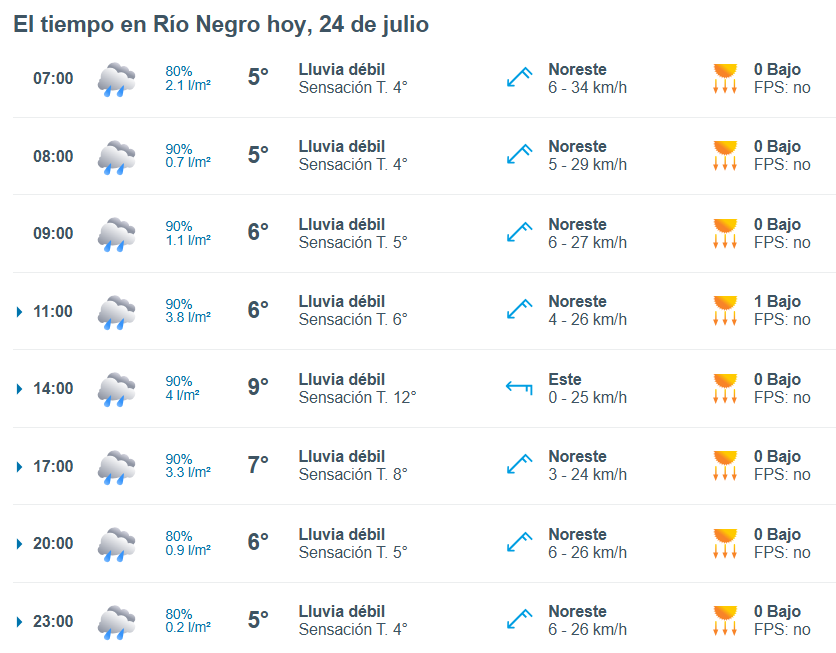Viewport: 836px width, 653px height.
Task: Click the rain cloud icon at 07:00
Action: pos(116,79)
